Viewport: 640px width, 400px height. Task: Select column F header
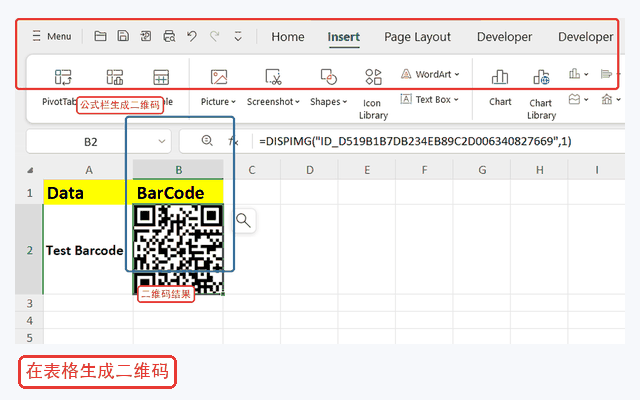[424, 170]
